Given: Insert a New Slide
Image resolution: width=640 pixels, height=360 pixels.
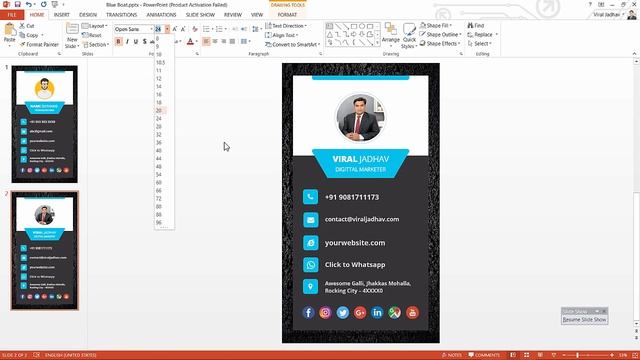Looking at the screenshot, I should click(72, 36).
